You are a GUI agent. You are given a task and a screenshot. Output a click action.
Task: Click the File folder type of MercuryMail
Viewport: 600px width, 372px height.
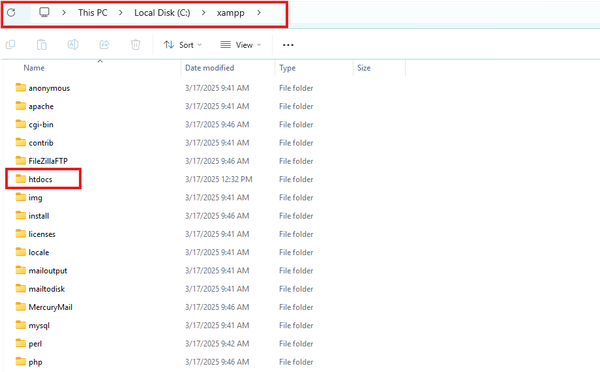point(296,307)
